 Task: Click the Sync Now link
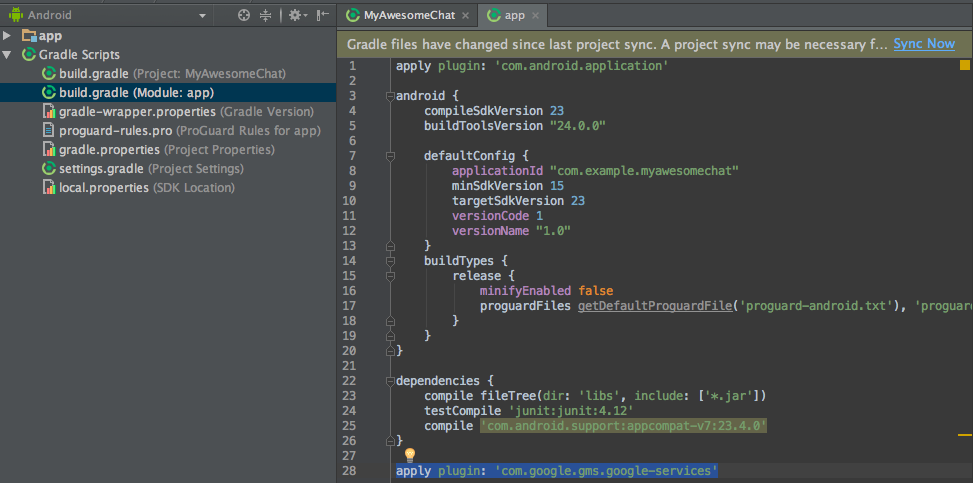pos(923,43)
